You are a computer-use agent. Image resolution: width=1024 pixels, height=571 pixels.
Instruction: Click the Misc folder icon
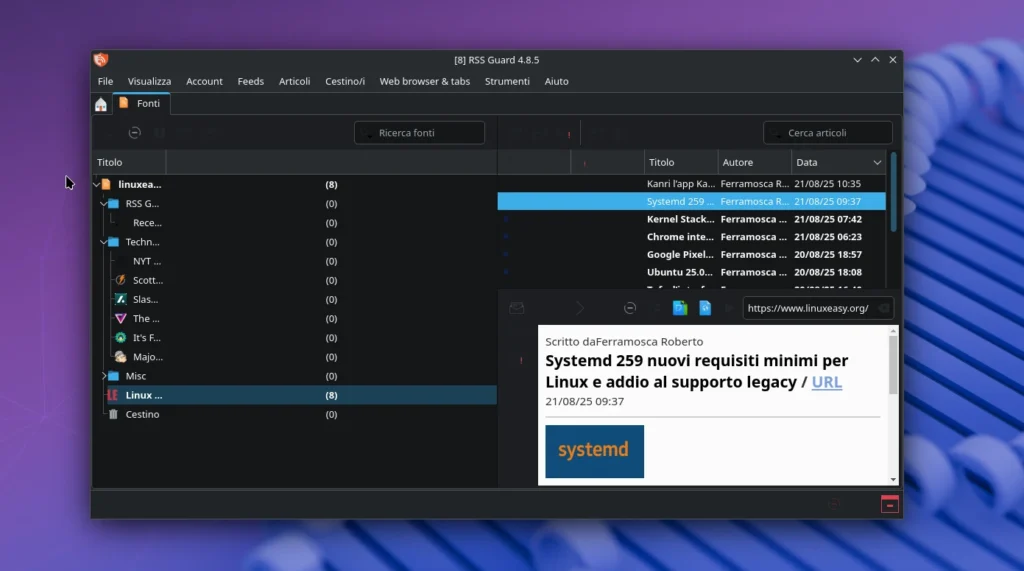pyautogui.click(x=114, y=376)
